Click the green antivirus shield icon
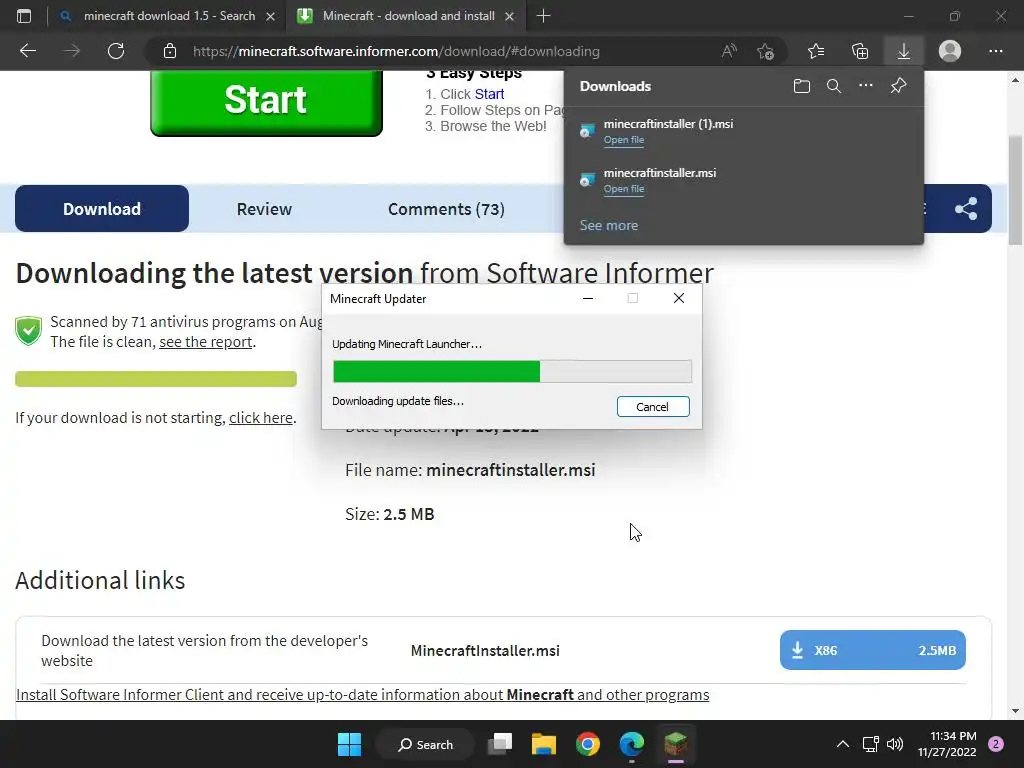1024x768 pixels. tap(29, 330)
